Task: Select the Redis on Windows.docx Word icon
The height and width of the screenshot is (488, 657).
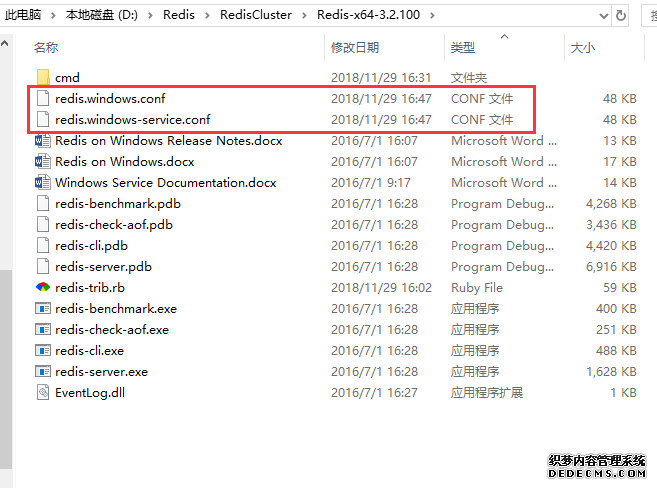Action: [42, 161]
